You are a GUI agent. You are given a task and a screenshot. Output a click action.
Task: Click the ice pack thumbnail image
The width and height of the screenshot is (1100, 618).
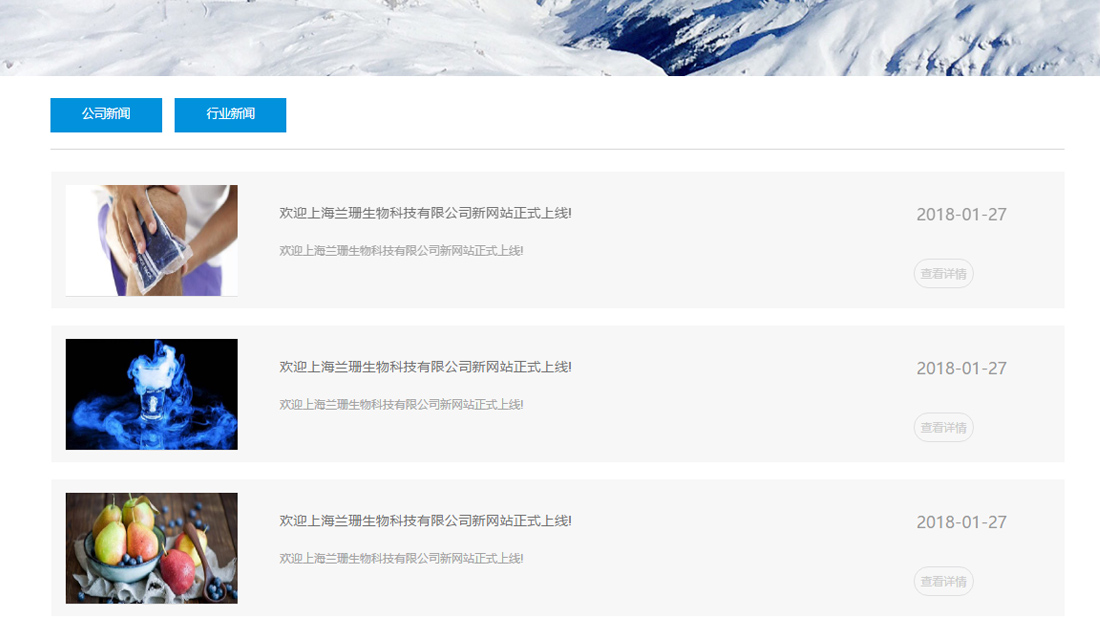(x=151, y=240)
